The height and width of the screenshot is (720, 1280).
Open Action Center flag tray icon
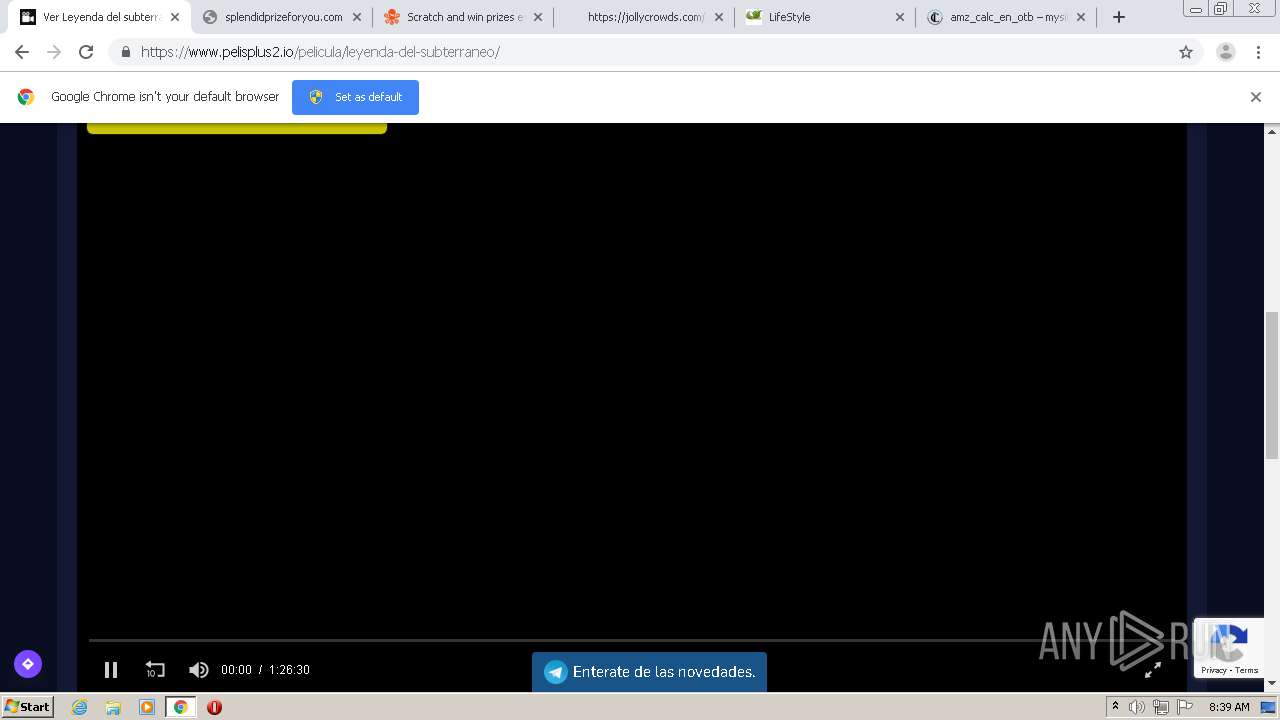point(1185,707)
